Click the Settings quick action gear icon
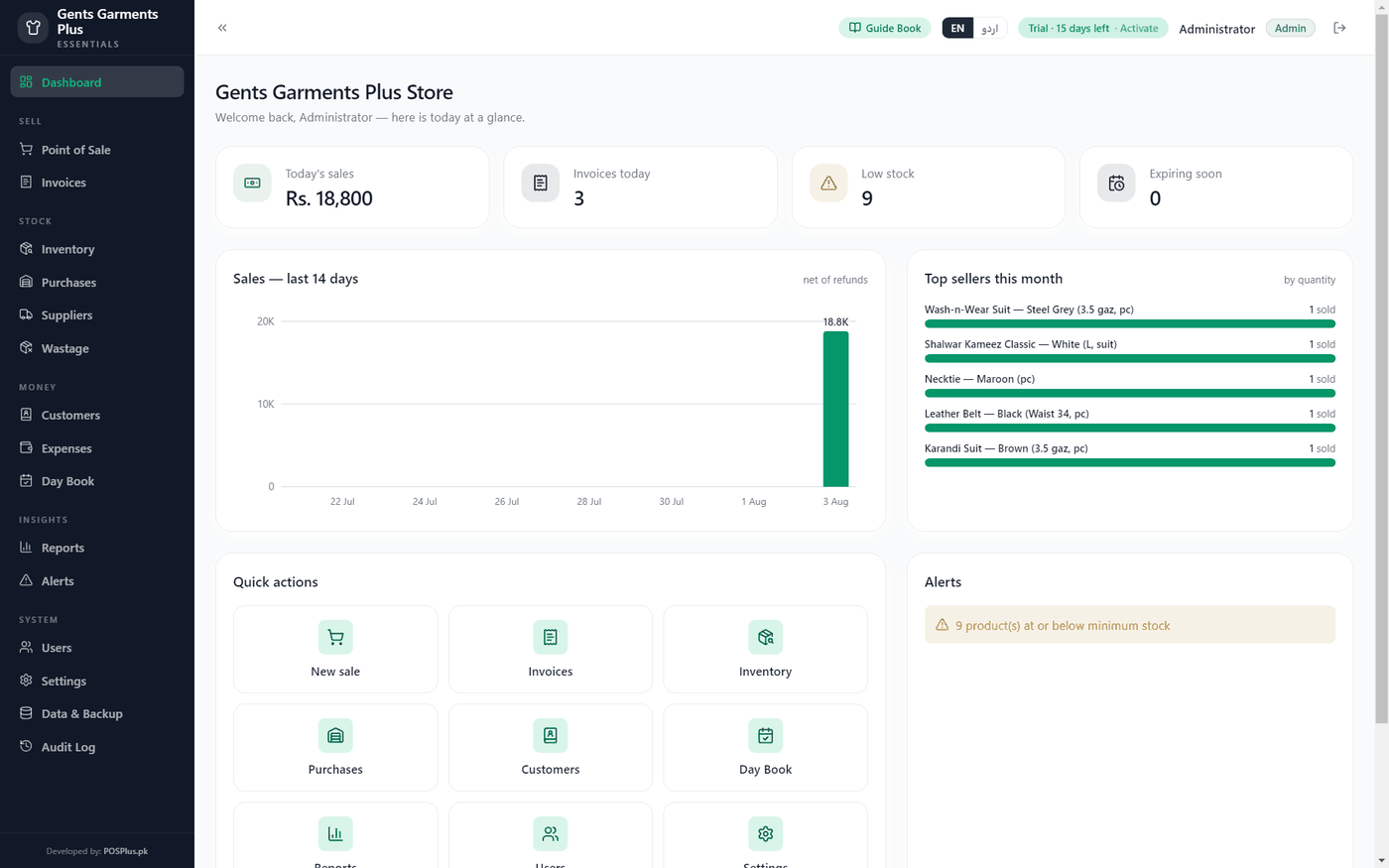The height and width of the screenshot is (868, 1389). pyautogui.click(x=765, y=833)
